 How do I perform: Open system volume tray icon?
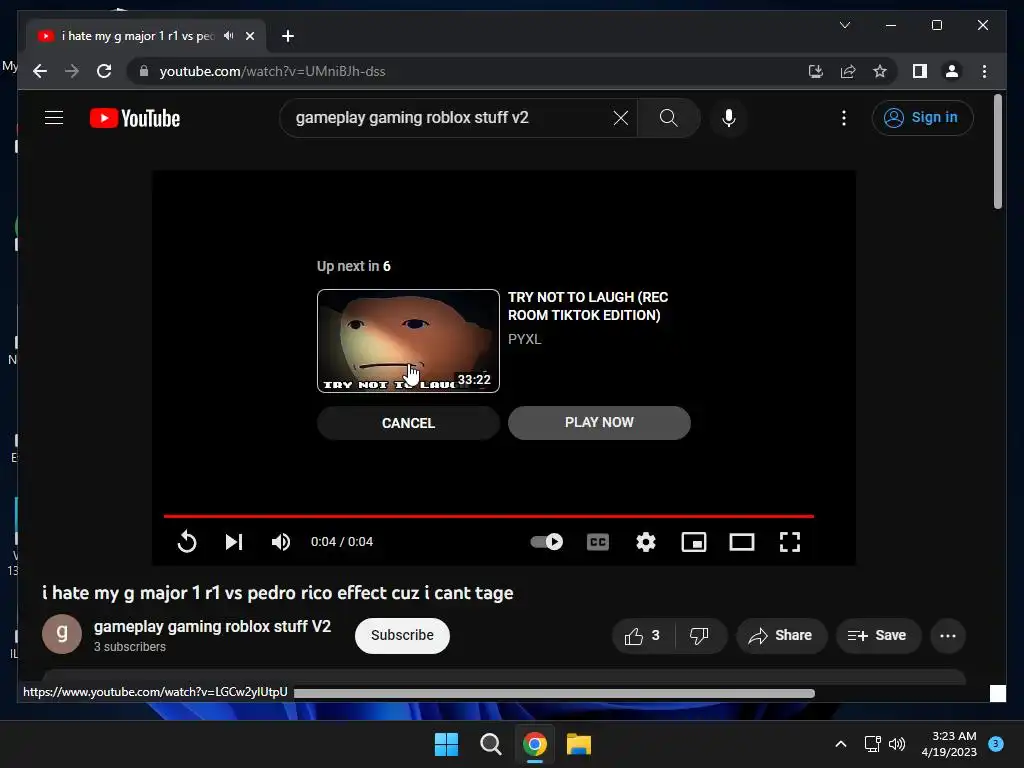coord(897,744)
